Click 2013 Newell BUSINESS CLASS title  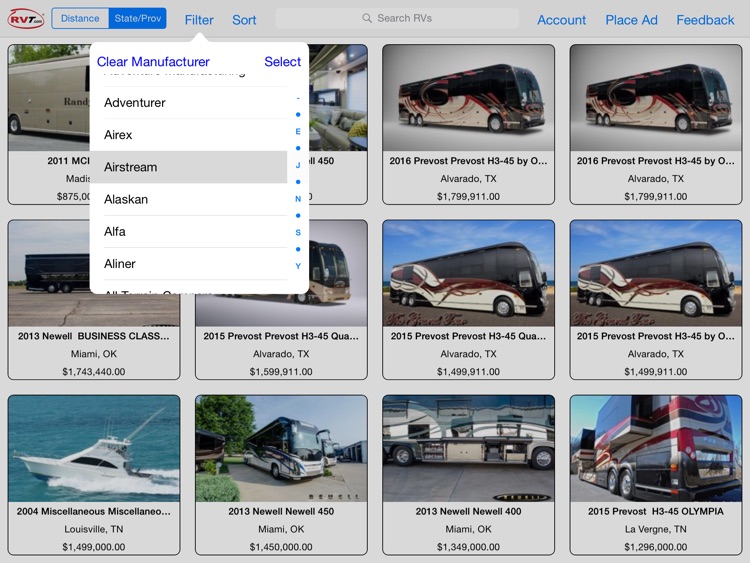pyautogui.click(x=94, y=336)
